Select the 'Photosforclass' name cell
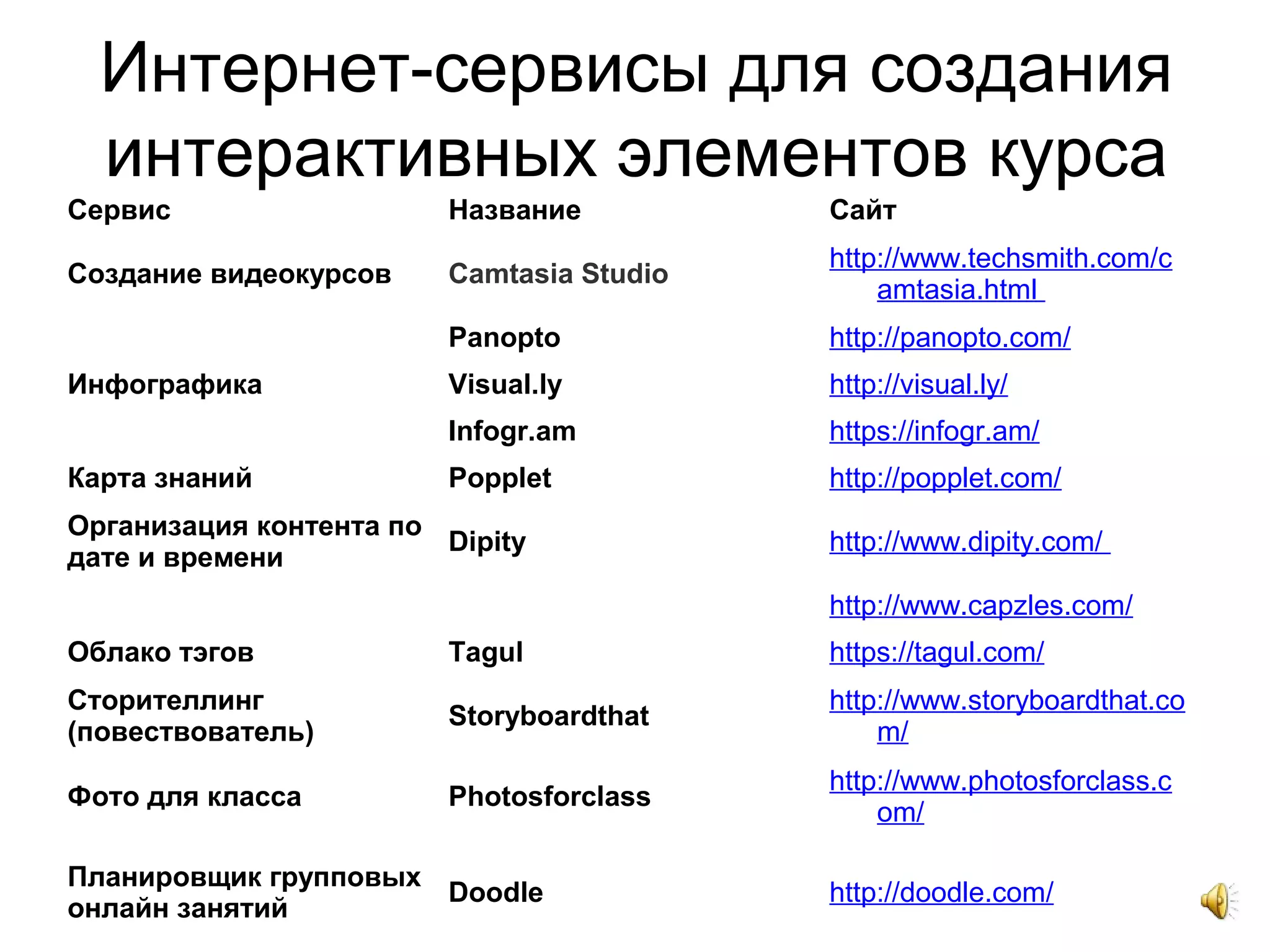Viewport: 1270px width, 952px height. click(549, 796)
